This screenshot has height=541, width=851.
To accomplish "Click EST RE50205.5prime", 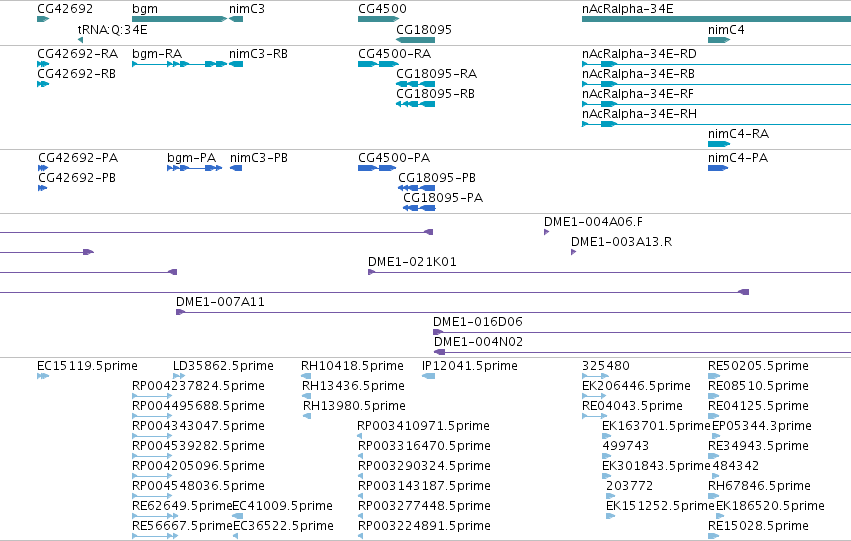I will 714,376.
